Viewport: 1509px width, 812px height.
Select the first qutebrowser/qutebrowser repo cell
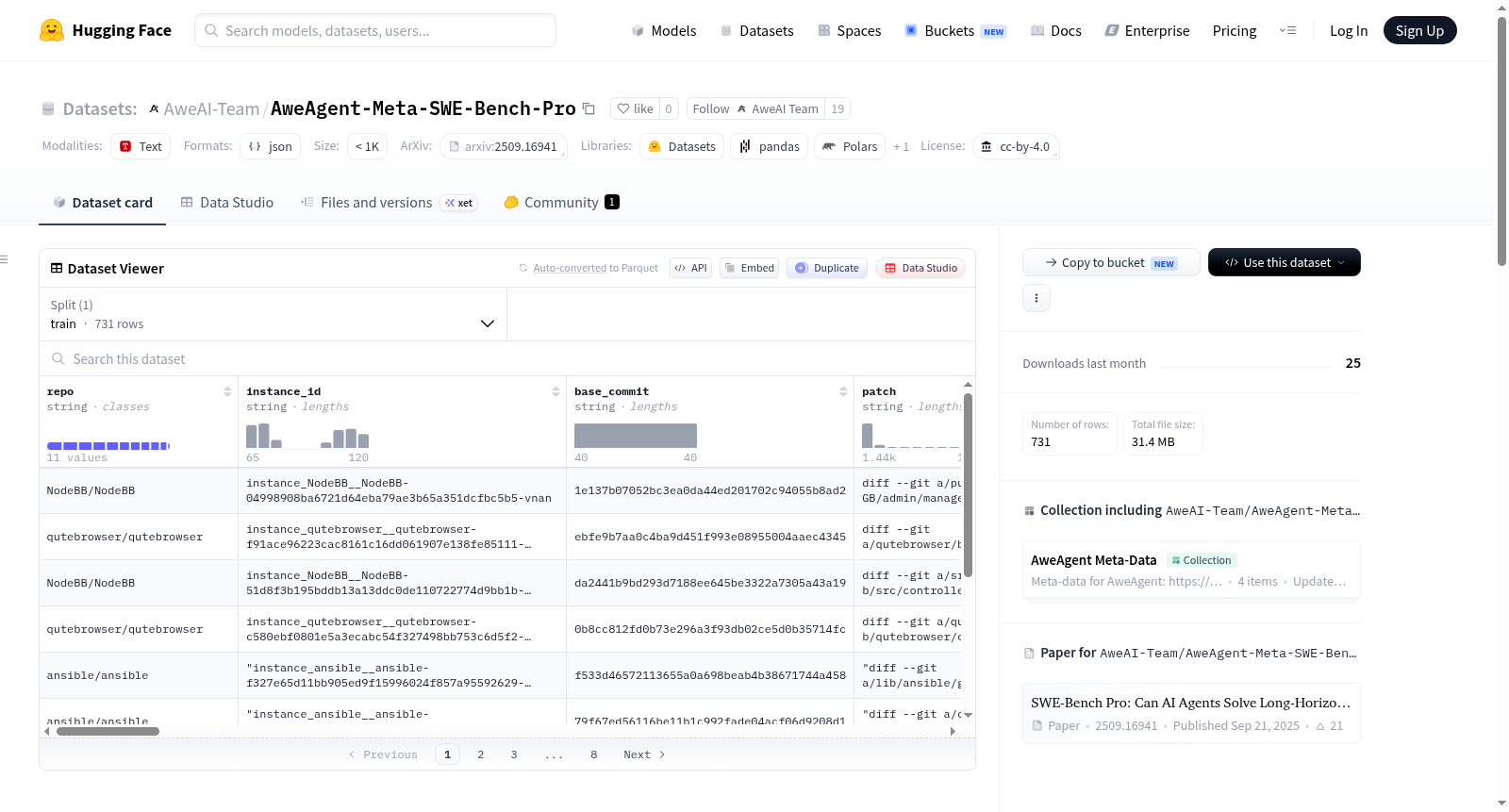click(139, 537)
